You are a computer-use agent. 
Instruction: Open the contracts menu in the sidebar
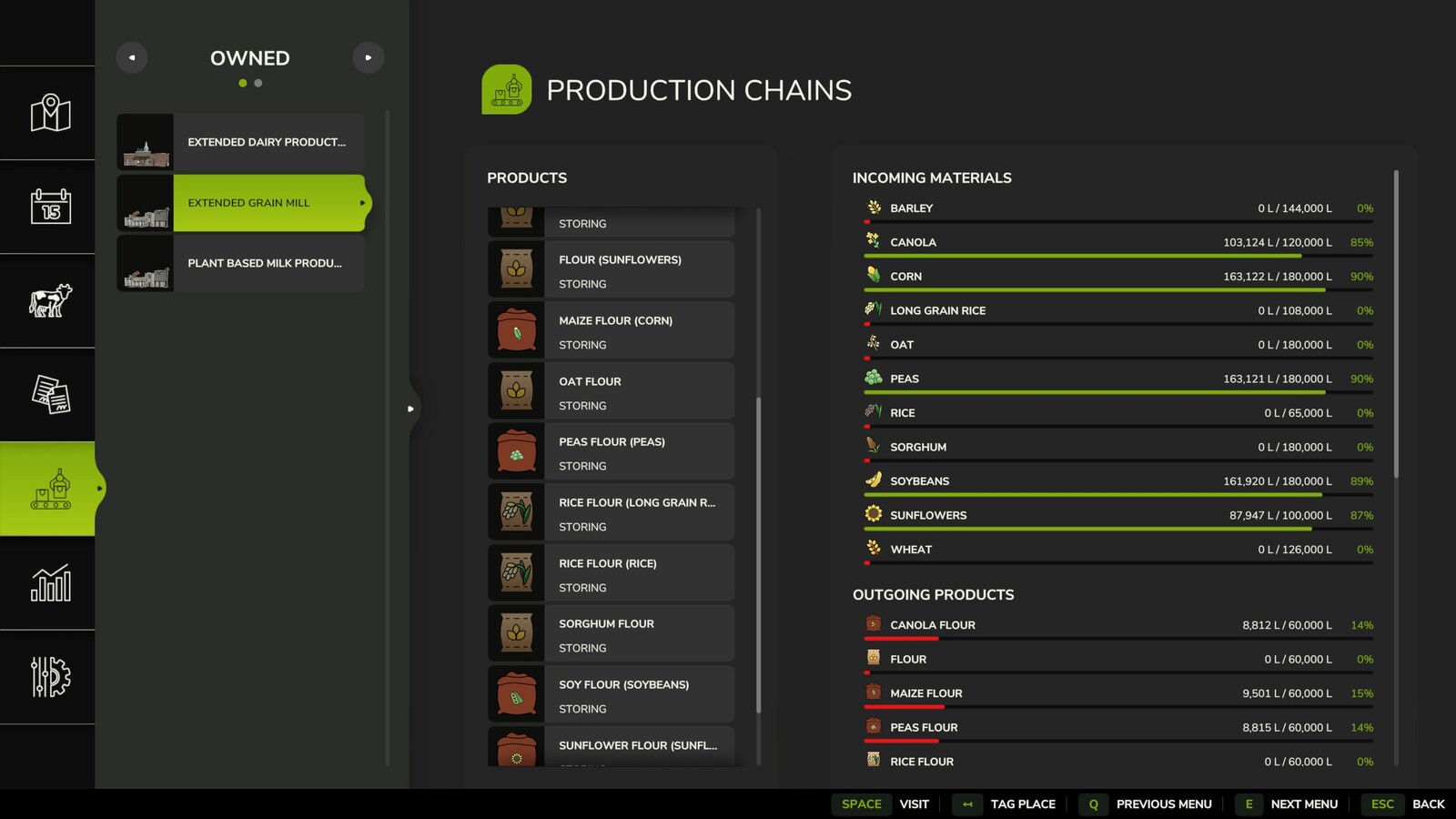coord(47,395)
